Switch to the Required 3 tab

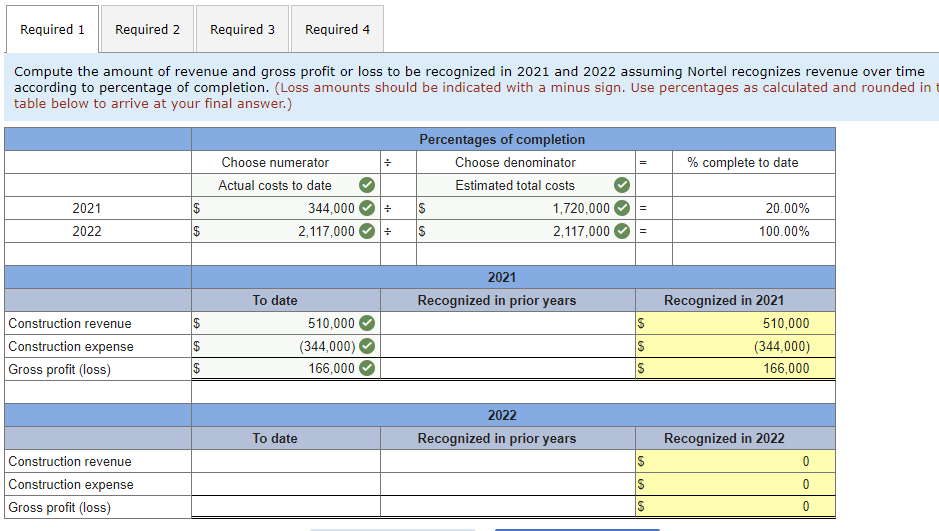(x=243, y=29)
